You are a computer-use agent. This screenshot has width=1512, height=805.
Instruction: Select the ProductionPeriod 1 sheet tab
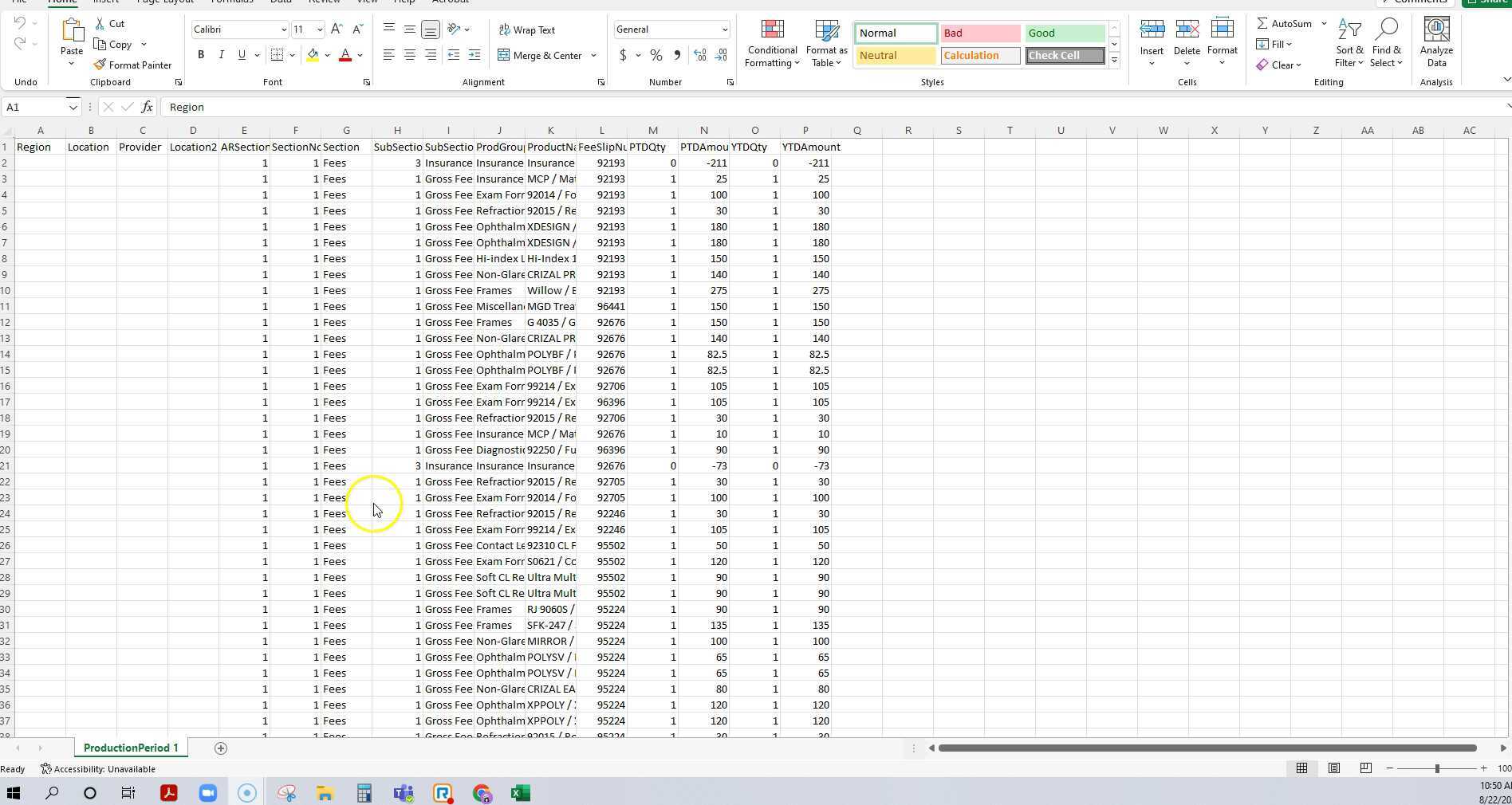point(131,748)
